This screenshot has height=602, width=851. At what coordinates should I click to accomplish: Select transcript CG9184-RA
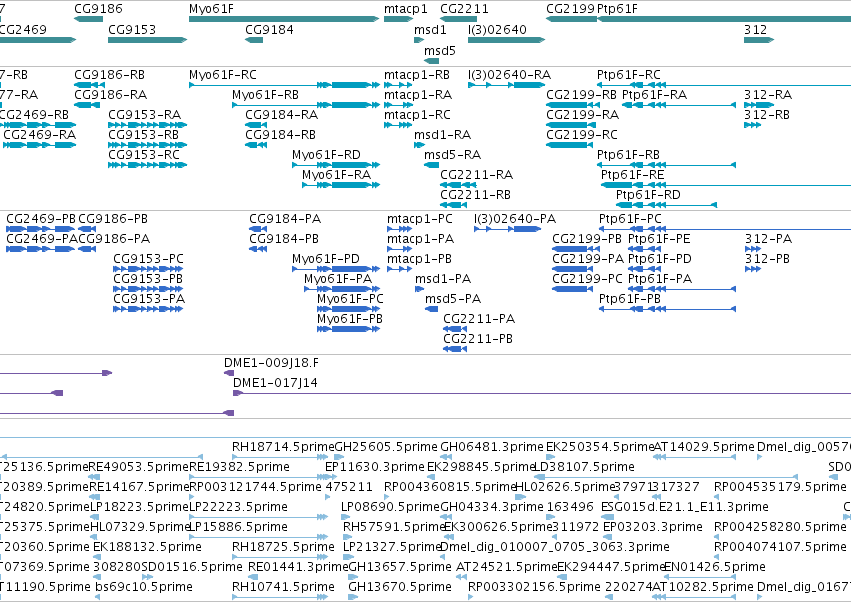pos(256,125)
